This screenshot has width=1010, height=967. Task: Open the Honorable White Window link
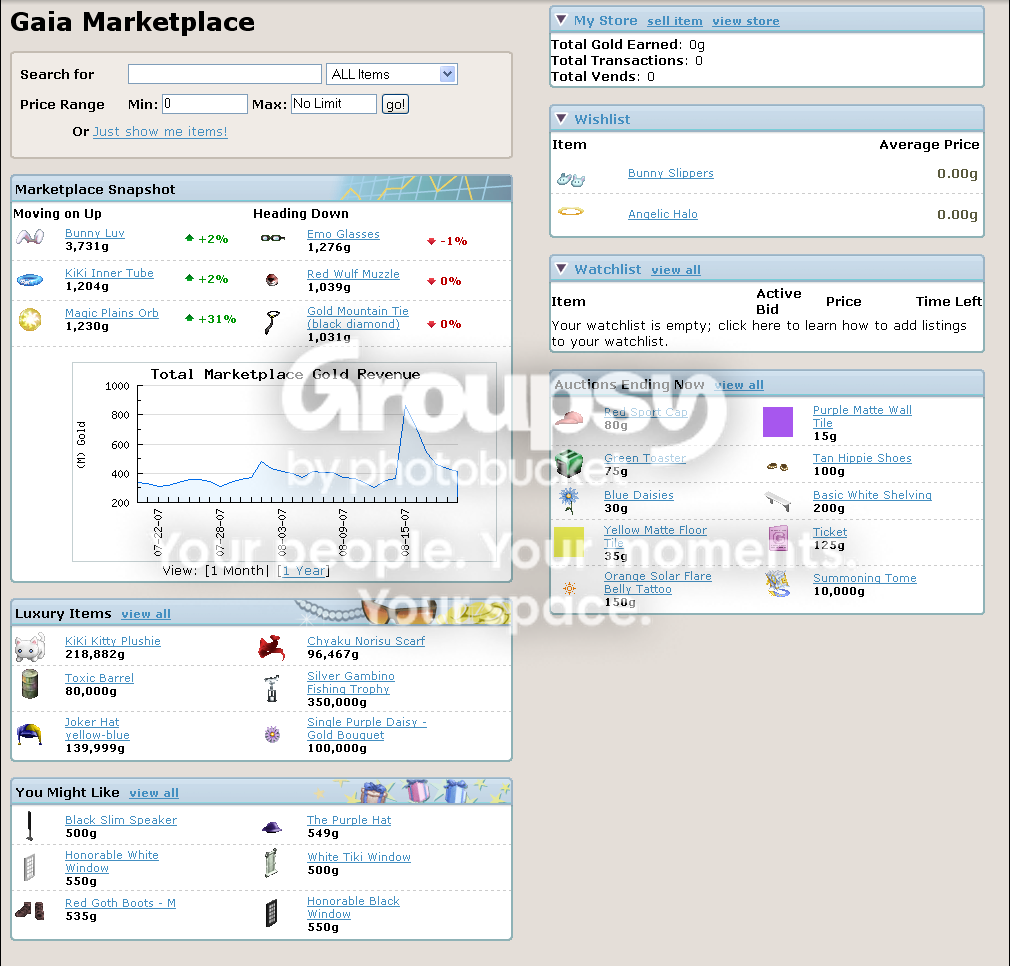pyautogui.click(x=111, y=861)
